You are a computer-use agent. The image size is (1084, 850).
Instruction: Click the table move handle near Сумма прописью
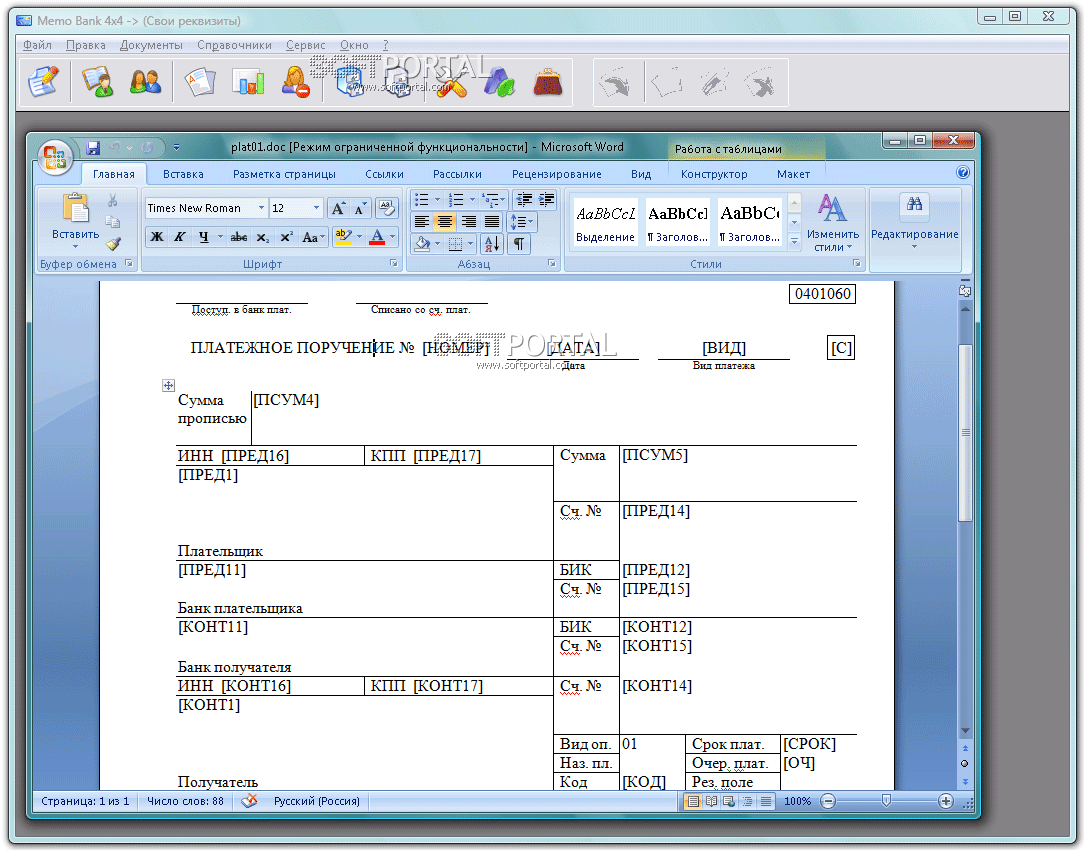pyautogui.click(x=168, y=385)
